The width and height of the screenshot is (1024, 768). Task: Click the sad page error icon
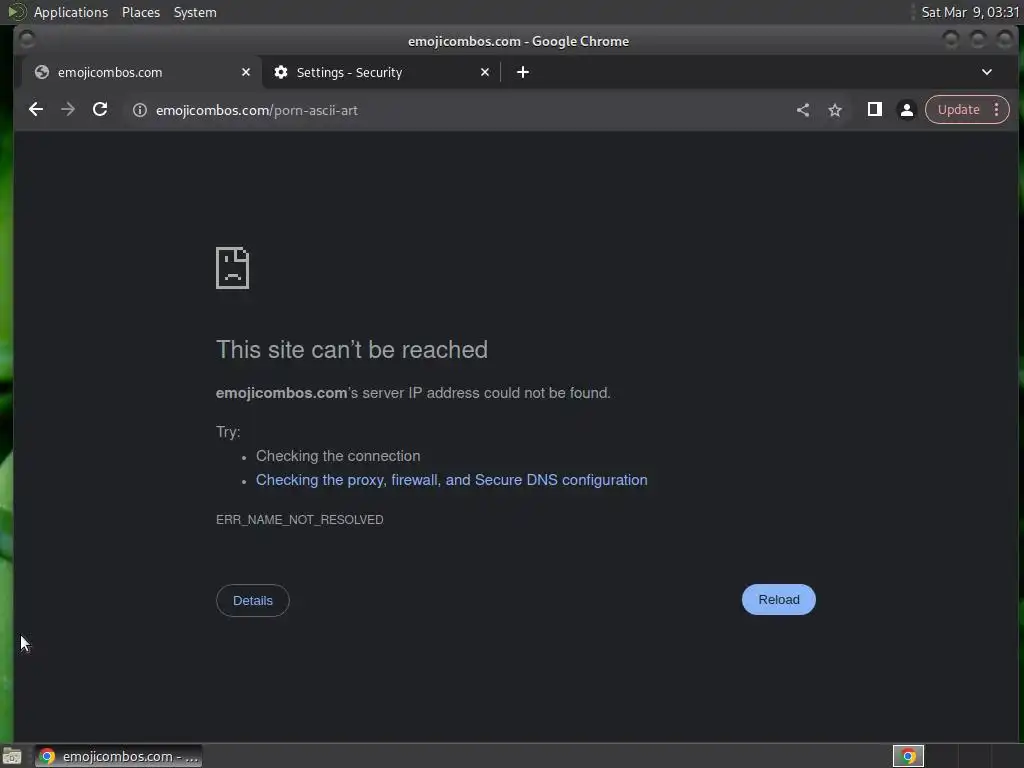(232, 268)
